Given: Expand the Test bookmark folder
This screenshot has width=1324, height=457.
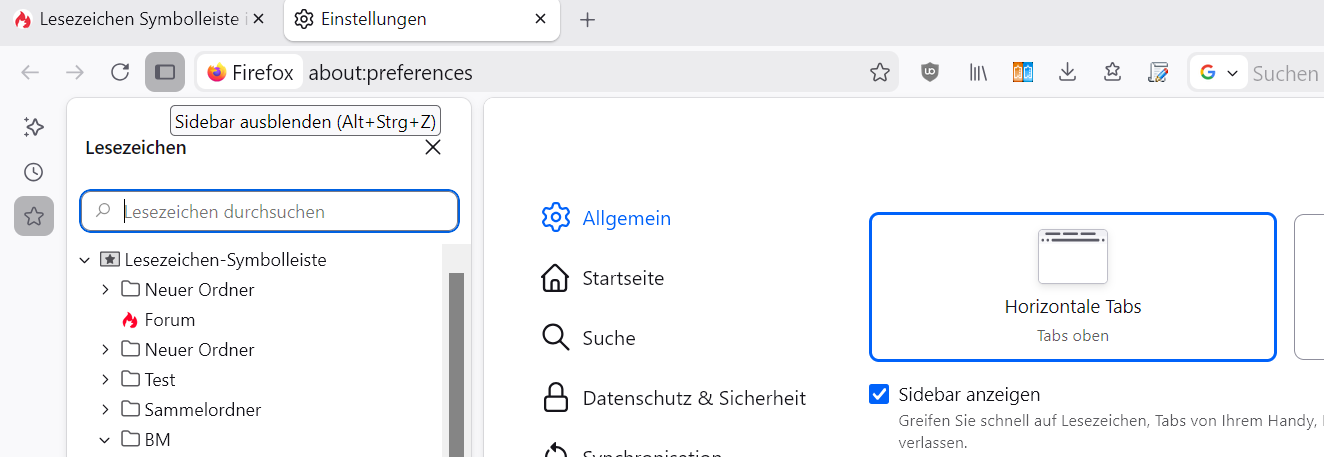Looking at the screenshot, I should tap(105, 380).
